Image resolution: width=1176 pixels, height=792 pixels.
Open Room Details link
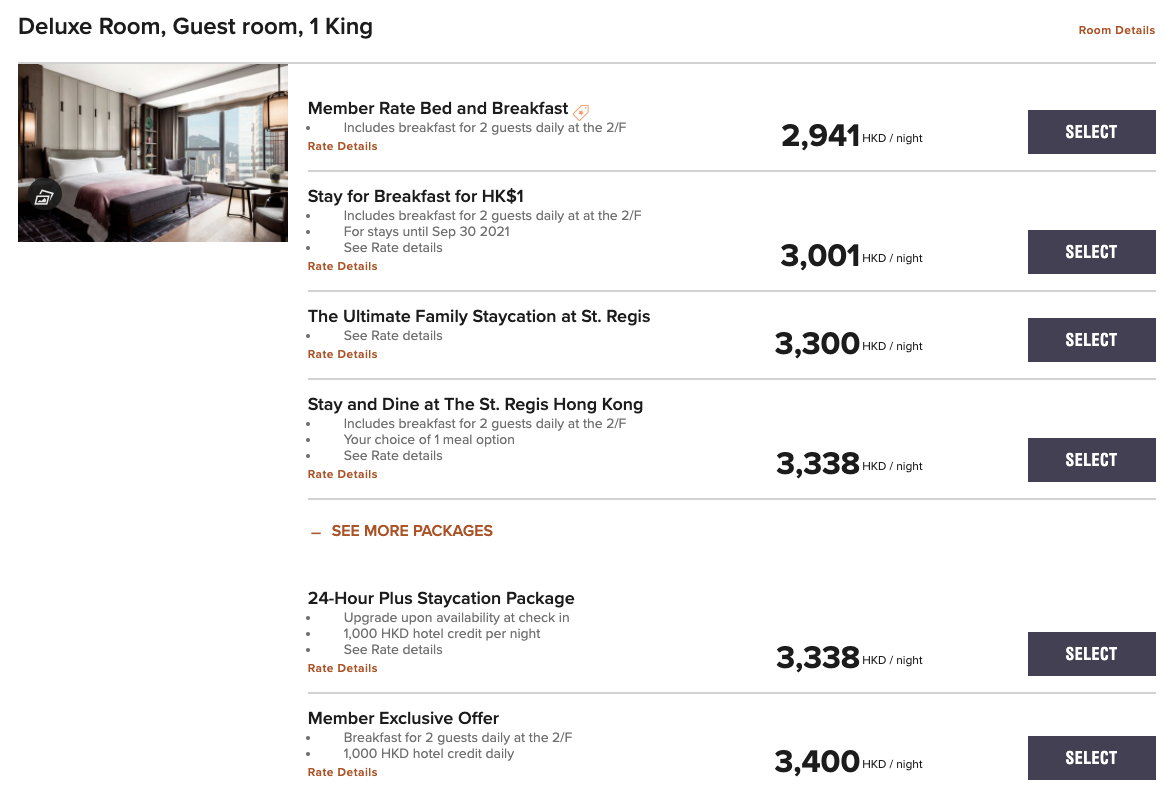[1116, 30]
